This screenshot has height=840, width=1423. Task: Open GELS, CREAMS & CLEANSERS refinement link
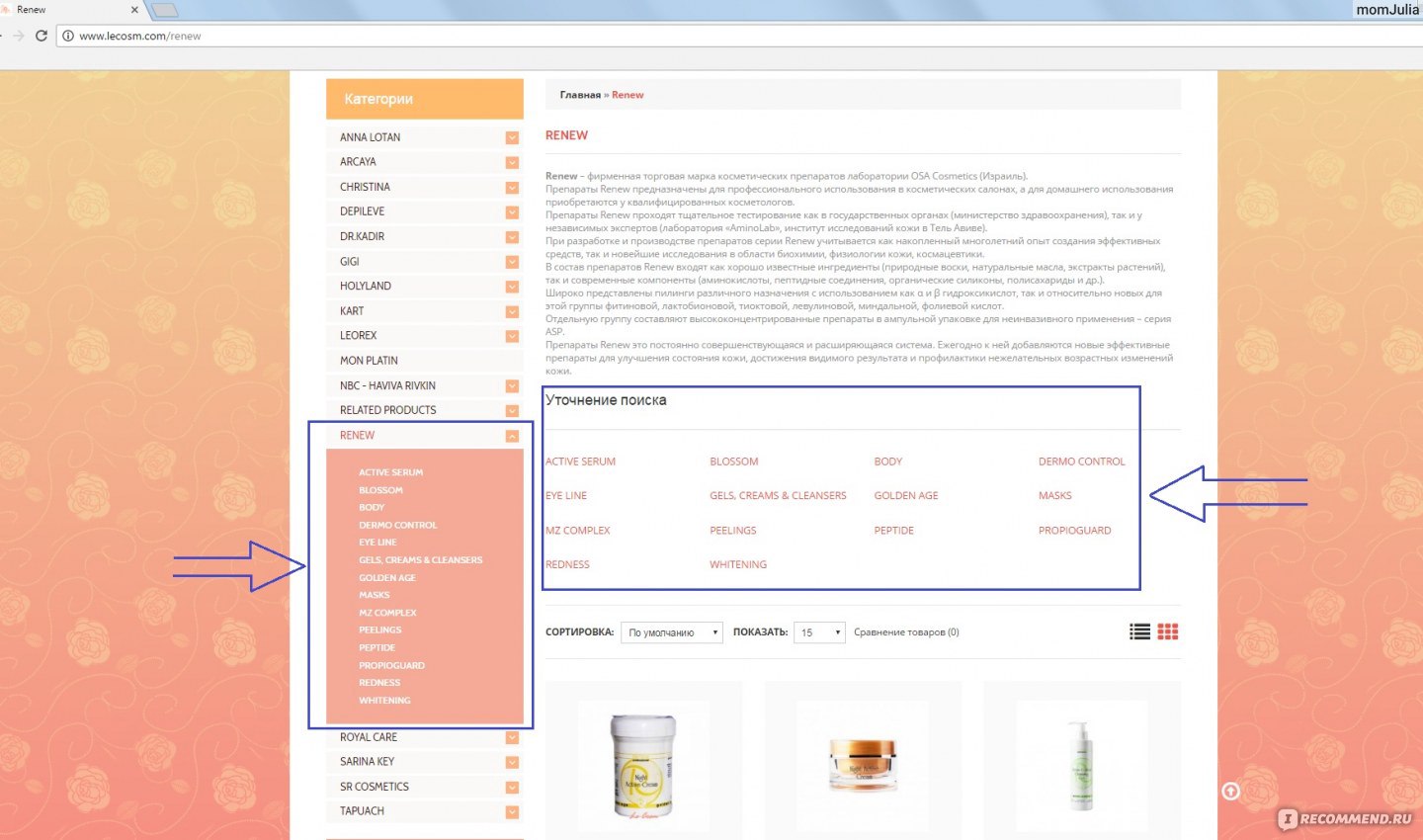click(778, 496)
